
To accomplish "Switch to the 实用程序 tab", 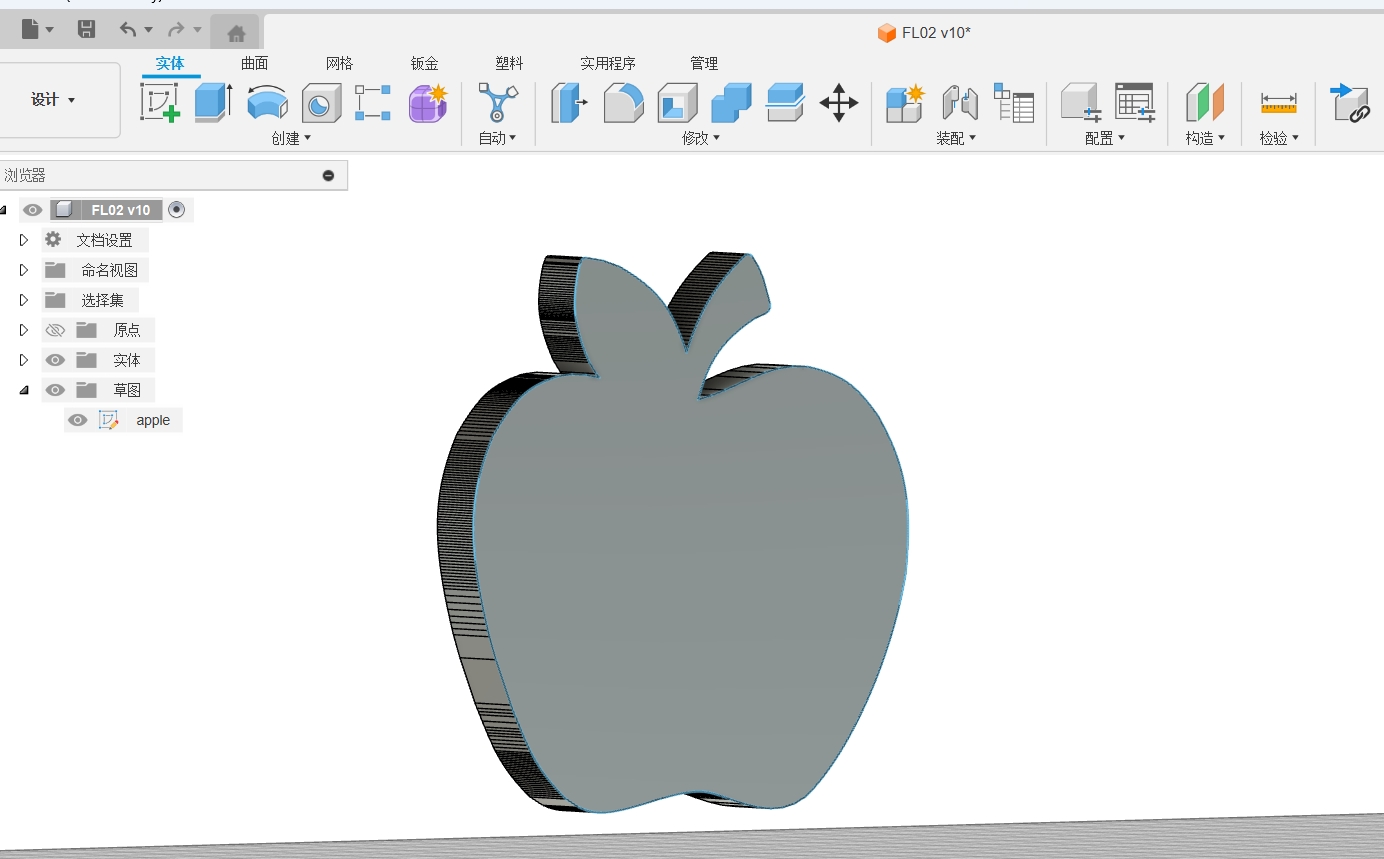I will click(608, 63).
